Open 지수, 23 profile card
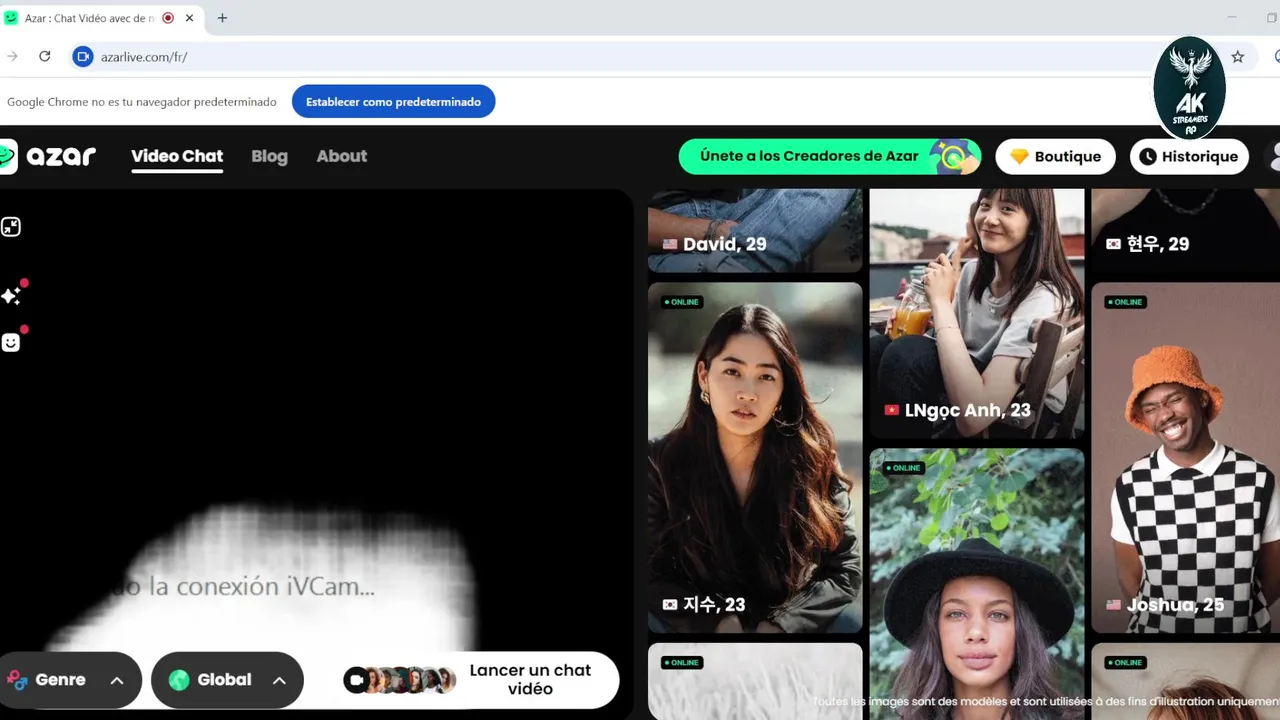The width and height of the screenshot is (1280, 720). pyautogui.click(x=755, y=458)
